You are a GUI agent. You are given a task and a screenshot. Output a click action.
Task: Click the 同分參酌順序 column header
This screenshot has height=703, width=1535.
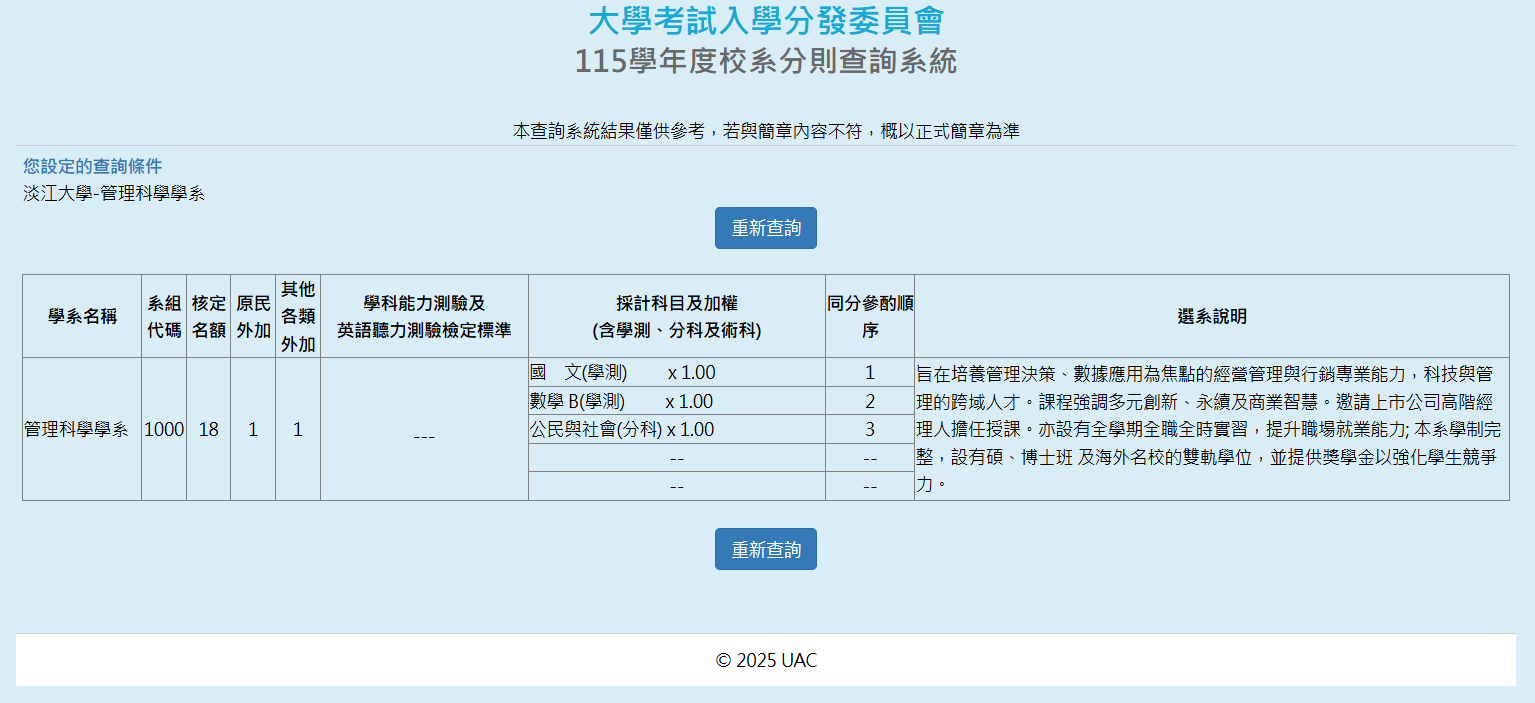[869, 316]
